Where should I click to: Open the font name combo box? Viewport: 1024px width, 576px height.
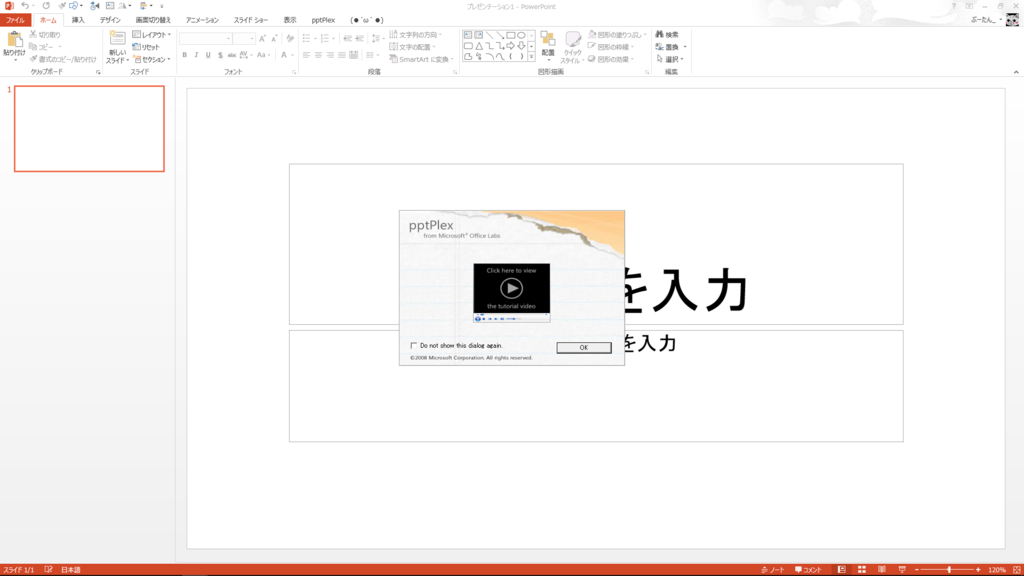206,39
